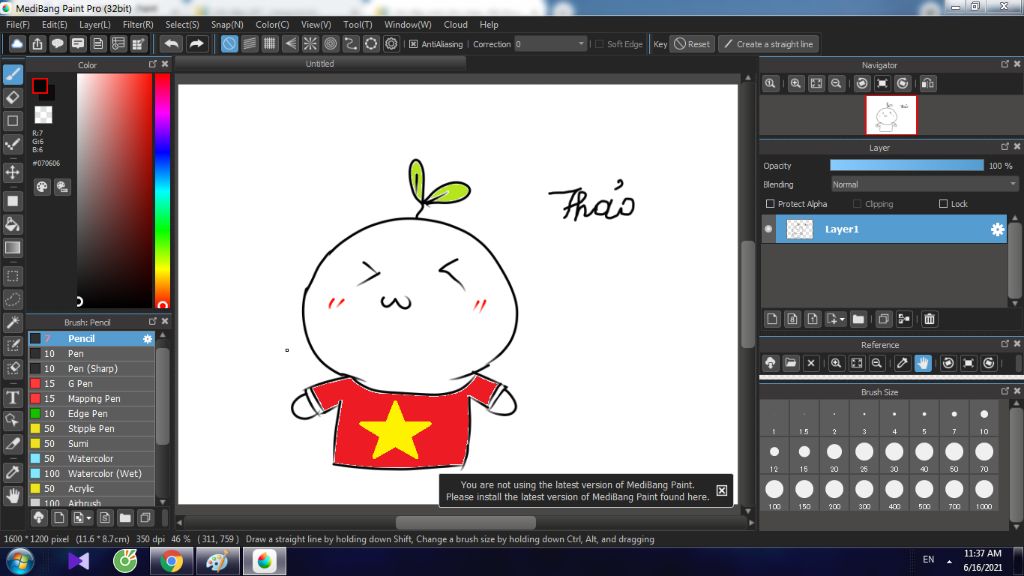Select the Brush tool in left toolbar

point(12,74)
